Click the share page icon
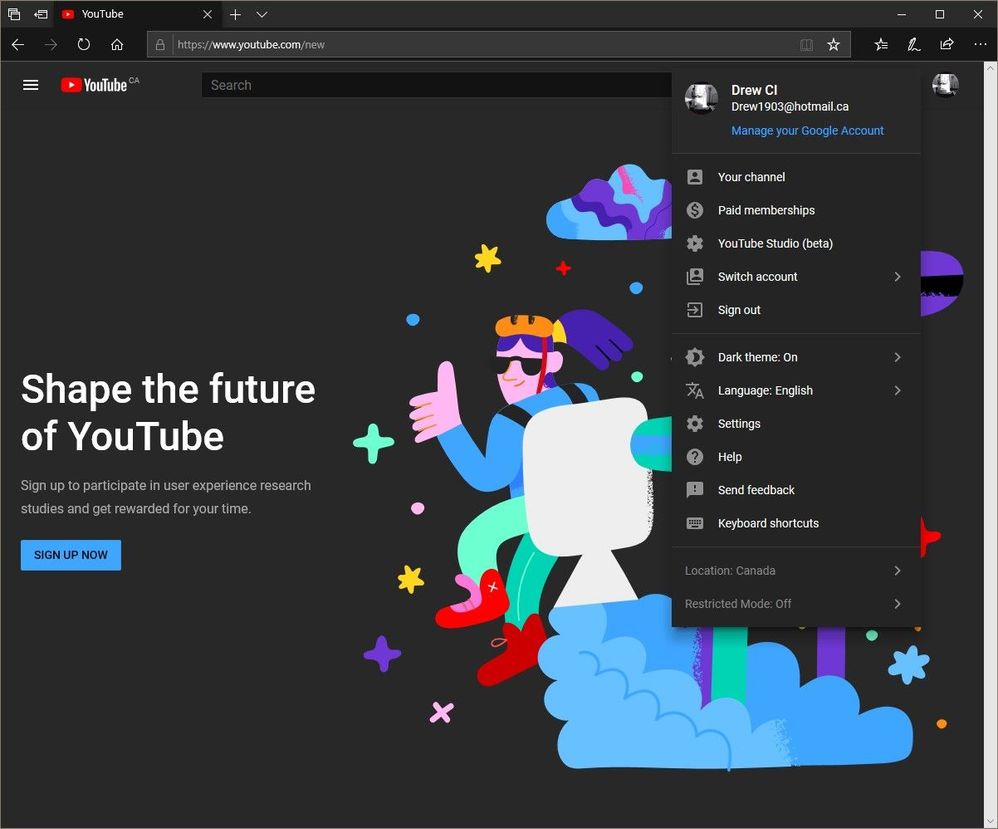This screenshot has height=829, width=998. (x=946, y=45)
